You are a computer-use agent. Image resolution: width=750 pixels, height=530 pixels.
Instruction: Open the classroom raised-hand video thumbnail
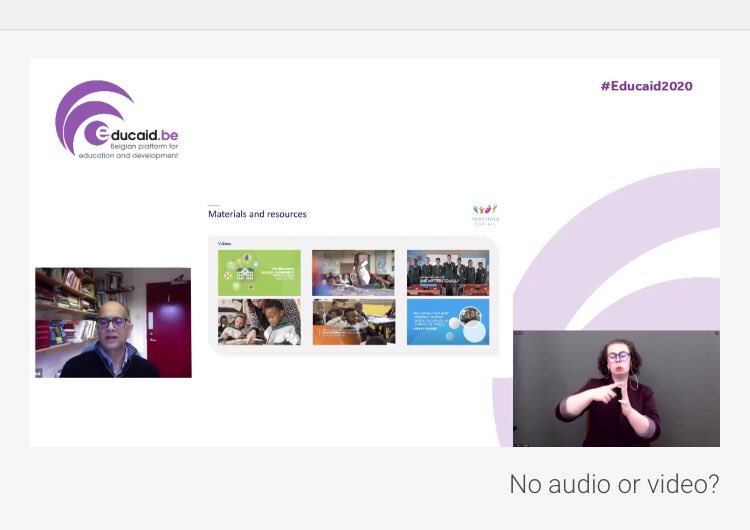[x=353, y=273]
